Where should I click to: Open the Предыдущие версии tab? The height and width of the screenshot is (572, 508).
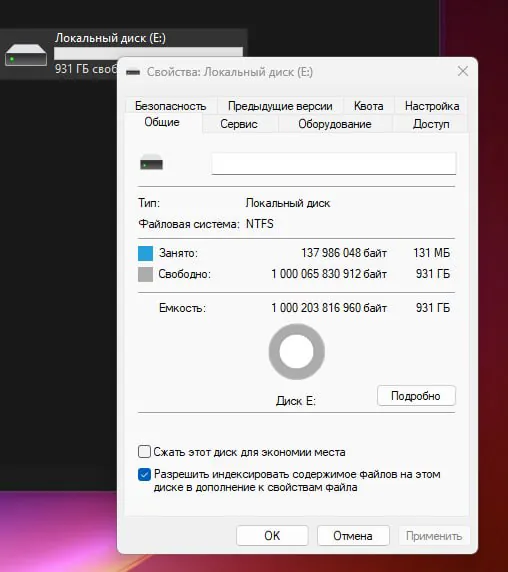point(280,106)
